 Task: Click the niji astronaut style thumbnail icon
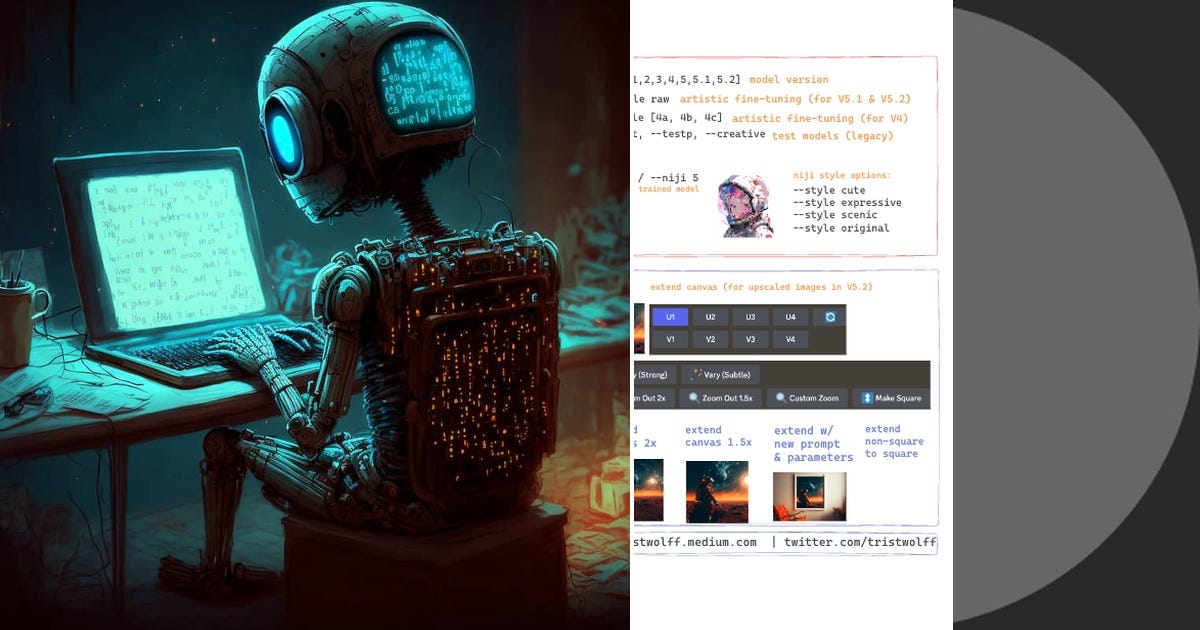(745, 207)
